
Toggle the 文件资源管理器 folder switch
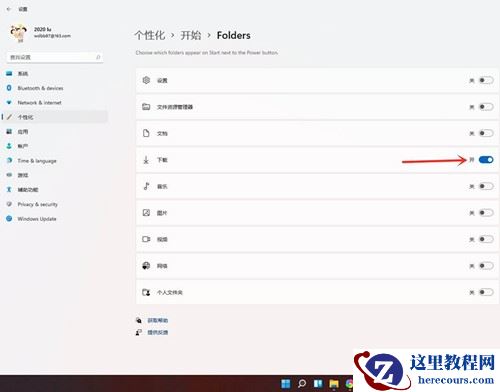486,107
